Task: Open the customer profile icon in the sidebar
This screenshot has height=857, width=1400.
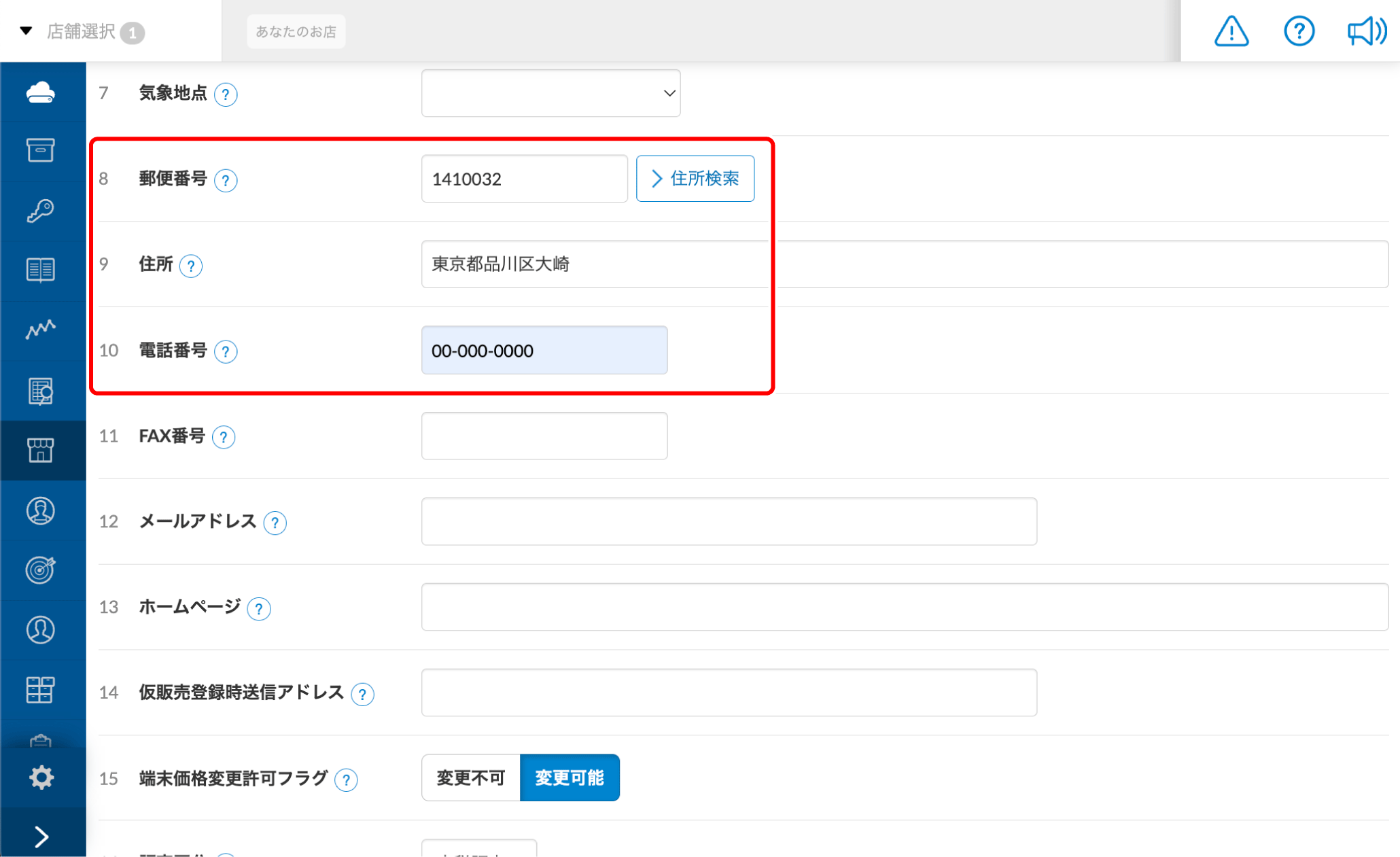Action: tap(42, 512)
